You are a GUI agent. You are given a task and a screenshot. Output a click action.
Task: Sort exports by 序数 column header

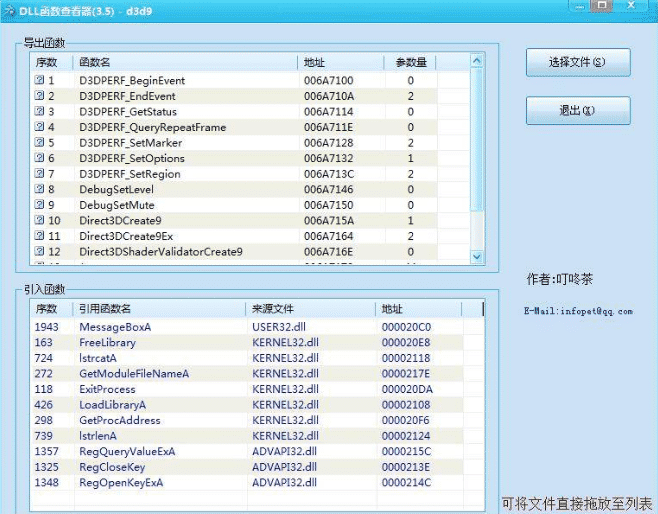pyautogui.click(x=51, y=62)
